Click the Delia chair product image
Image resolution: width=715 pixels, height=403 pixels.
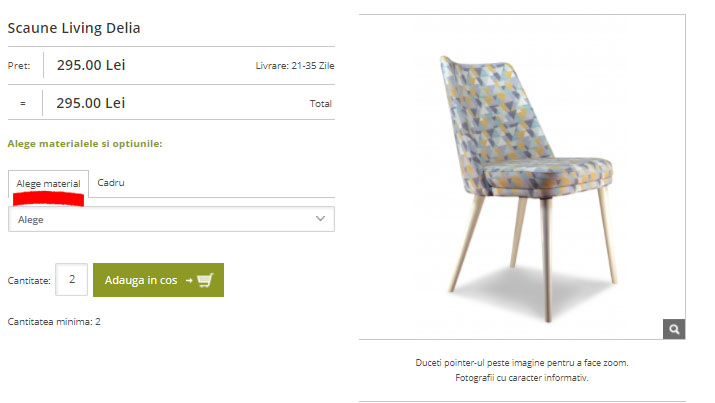[x=526, y=187]
